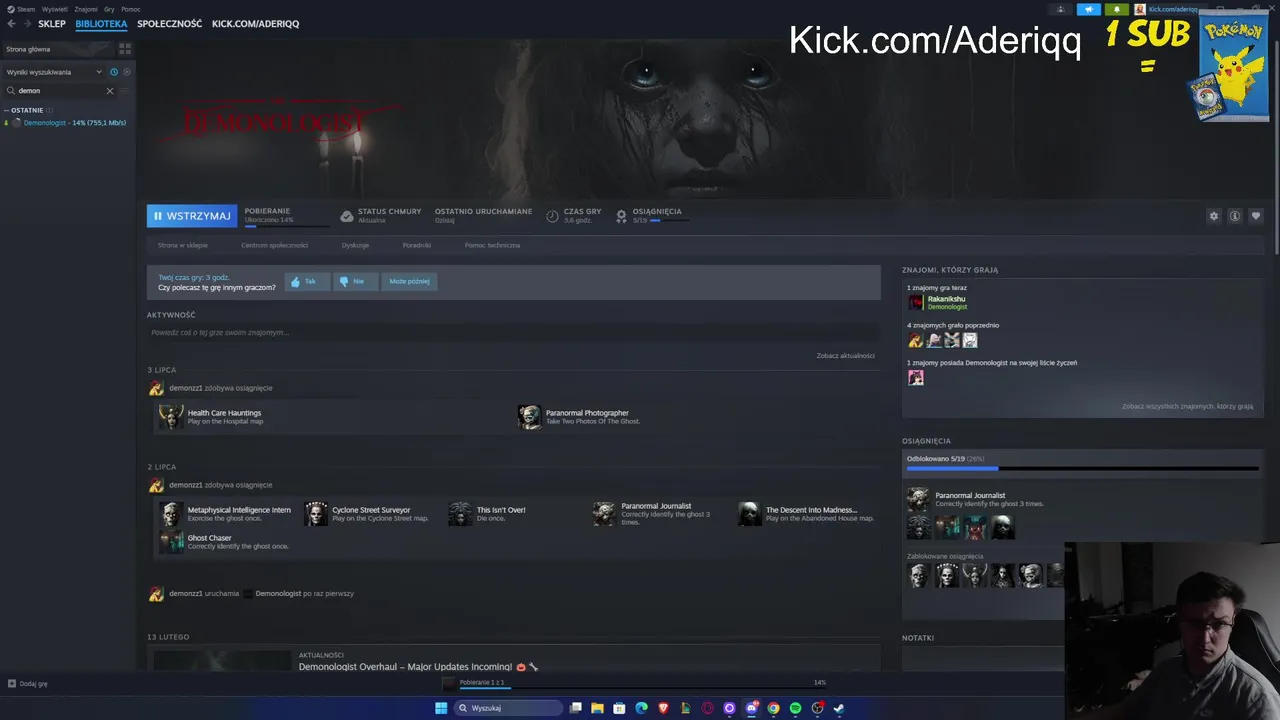Image resolution: width=1280 pixels, height=720 pixels.
Task: Toggle sort by recent activity clock icon
Action: pos(114,72)
